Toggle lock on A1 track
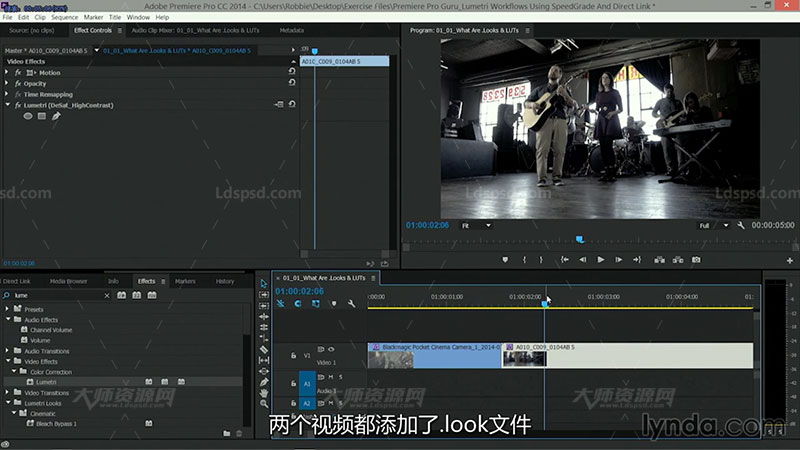Viewport: 800px width, 450px height. (x=293, y=383)
